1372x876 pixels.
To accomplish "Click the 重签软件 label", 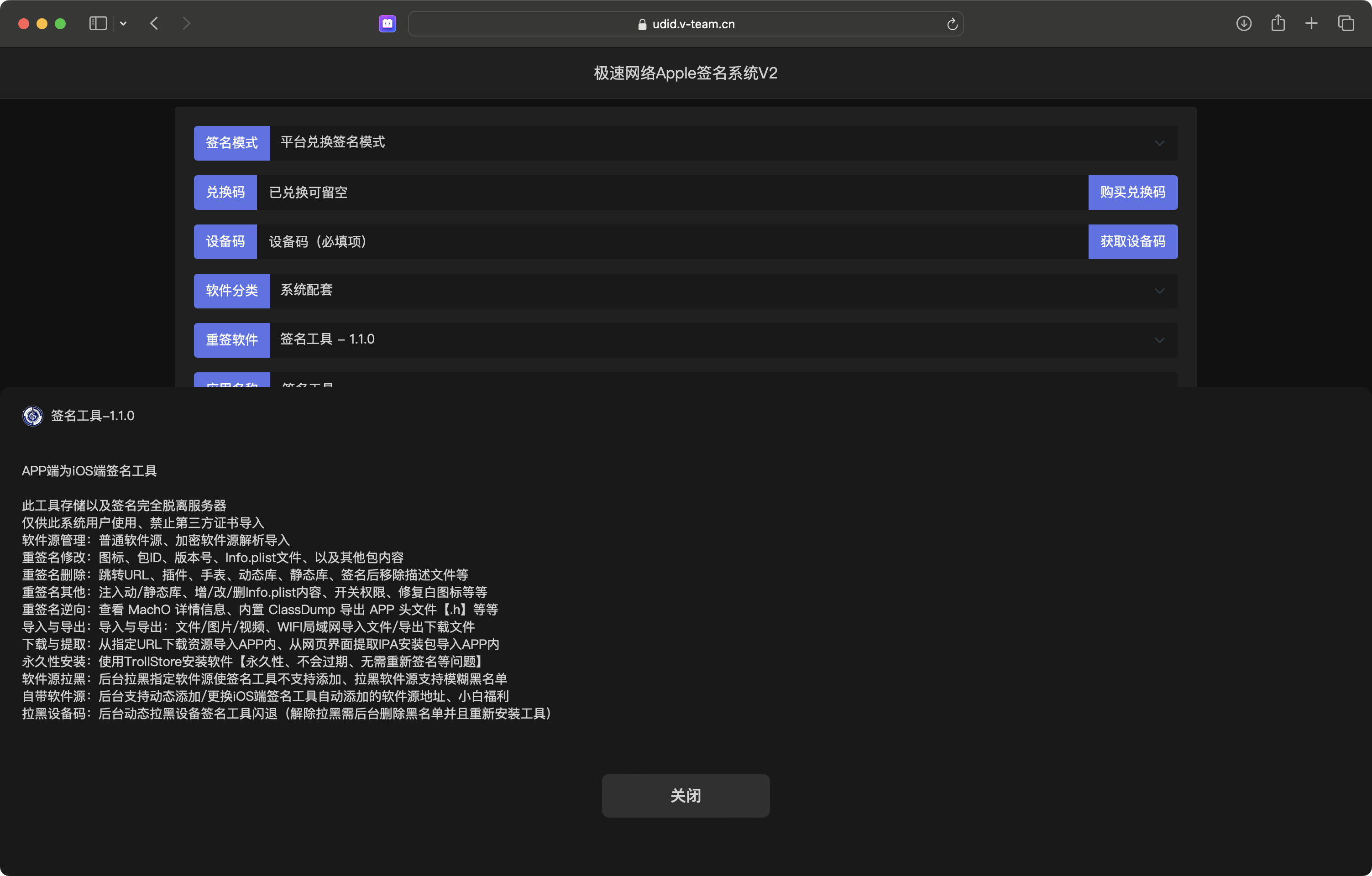I will [232, 340].
